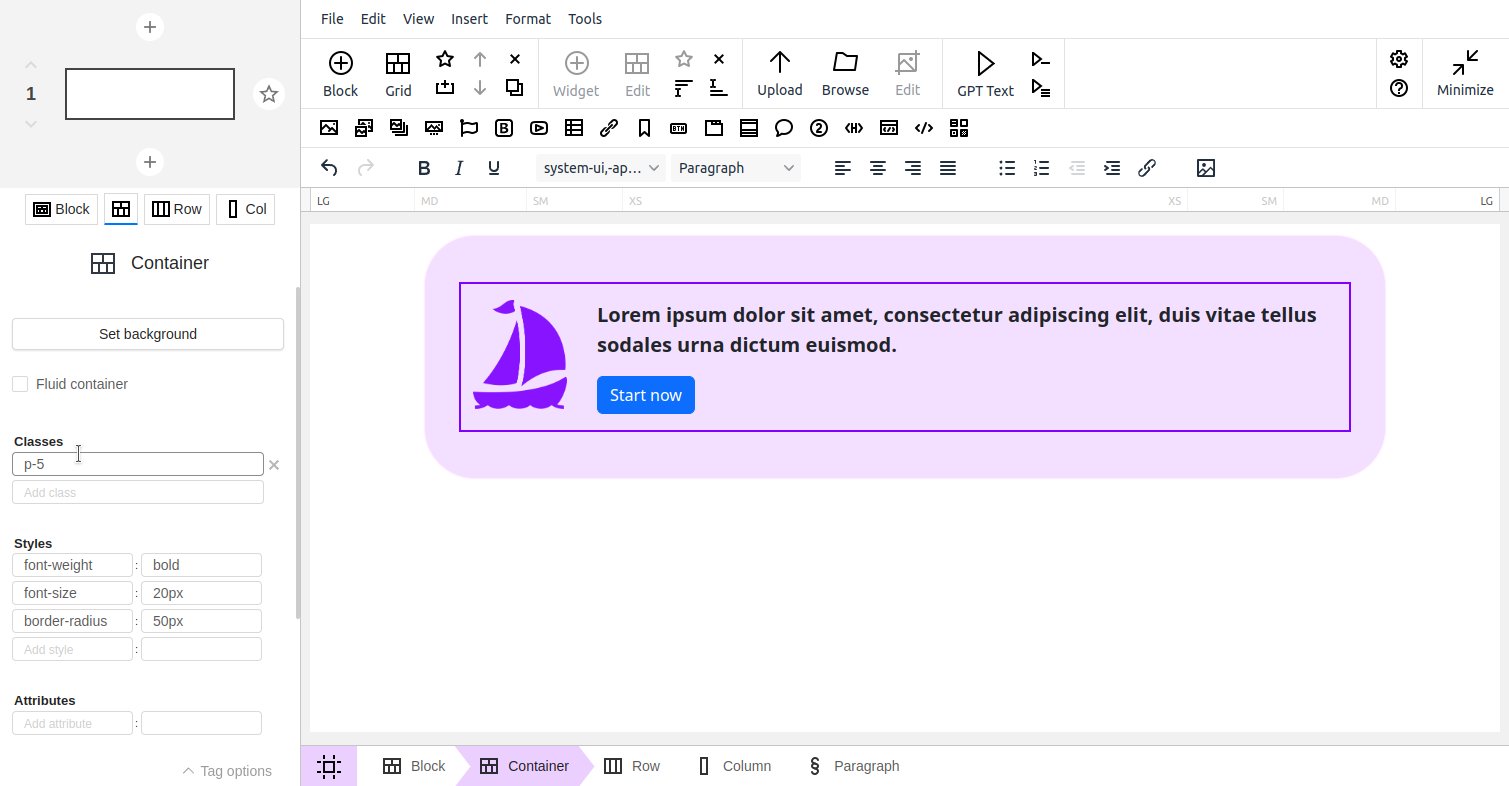Click the duplicate block icon
Viewport: 1509px width, 786px height.
click(x=514, y=87)
